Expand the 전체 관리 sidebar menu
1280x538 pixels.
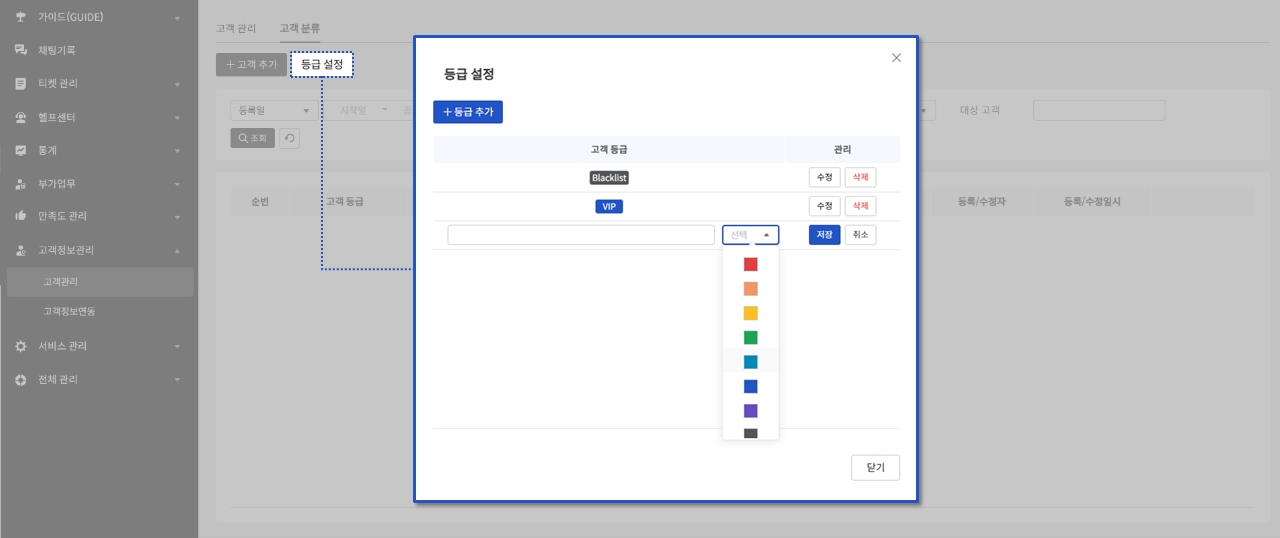[x=177, y=380]
